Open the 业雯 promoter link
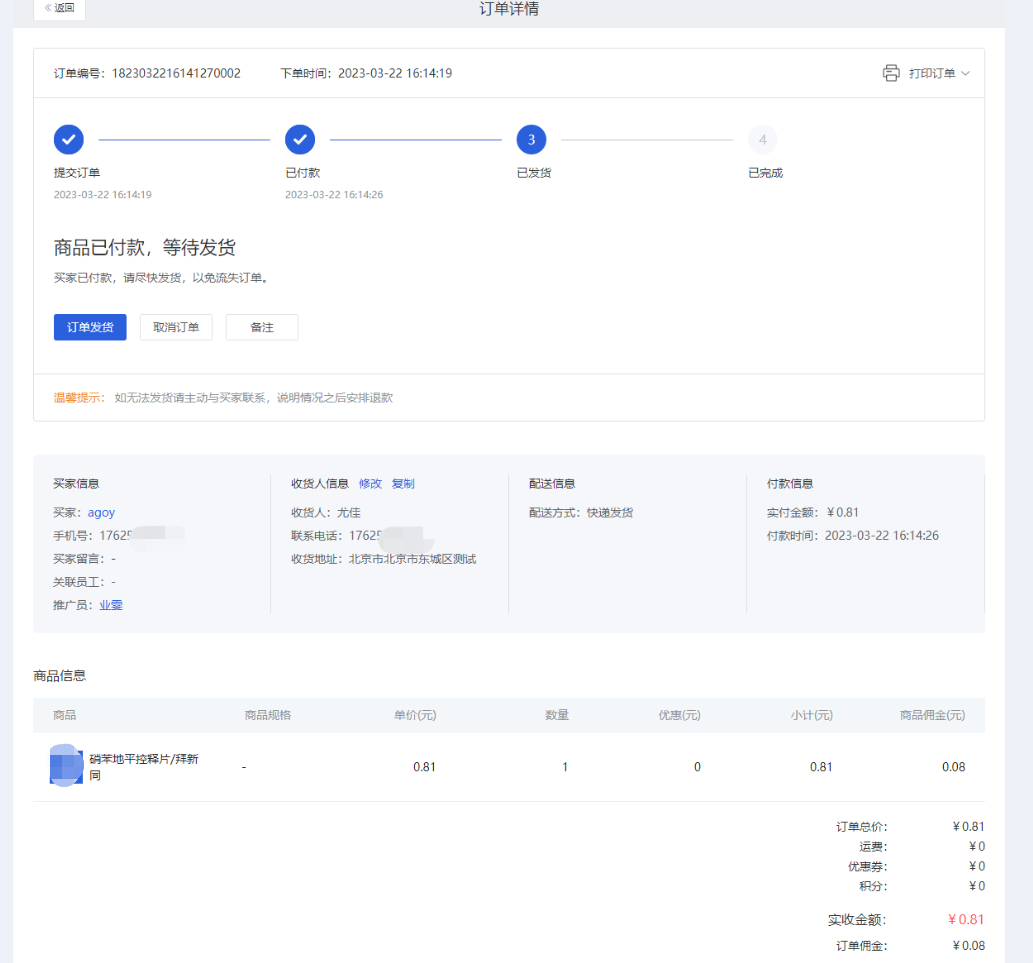 pyautogui.click(x=111, y=605)
